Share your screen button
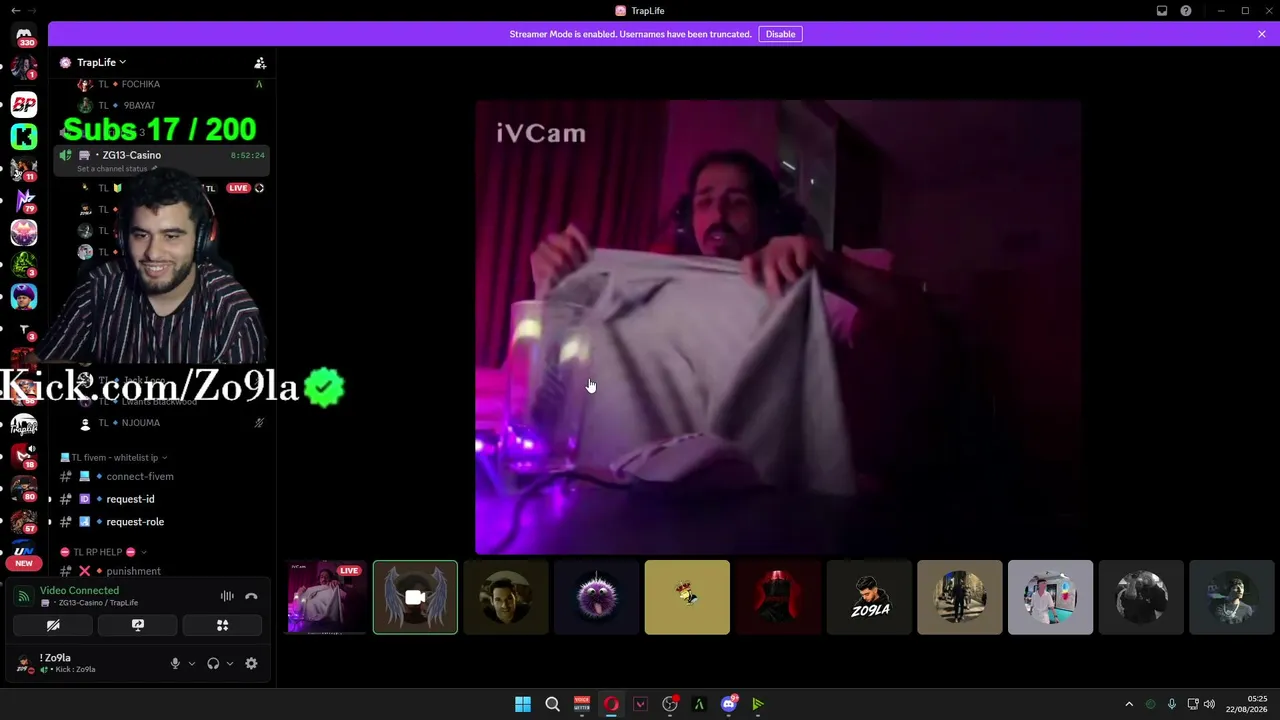This screenshot has width=1280, height=720. point(138,625)
